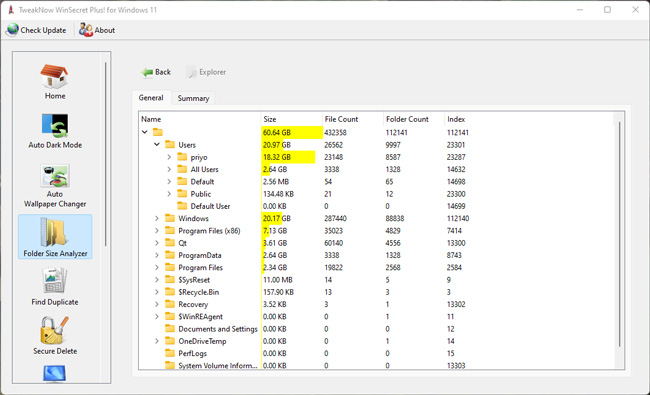650x395 pixels.
Task: Expand the OneDriveTemp folder node
Action: (x=157, y=341)
